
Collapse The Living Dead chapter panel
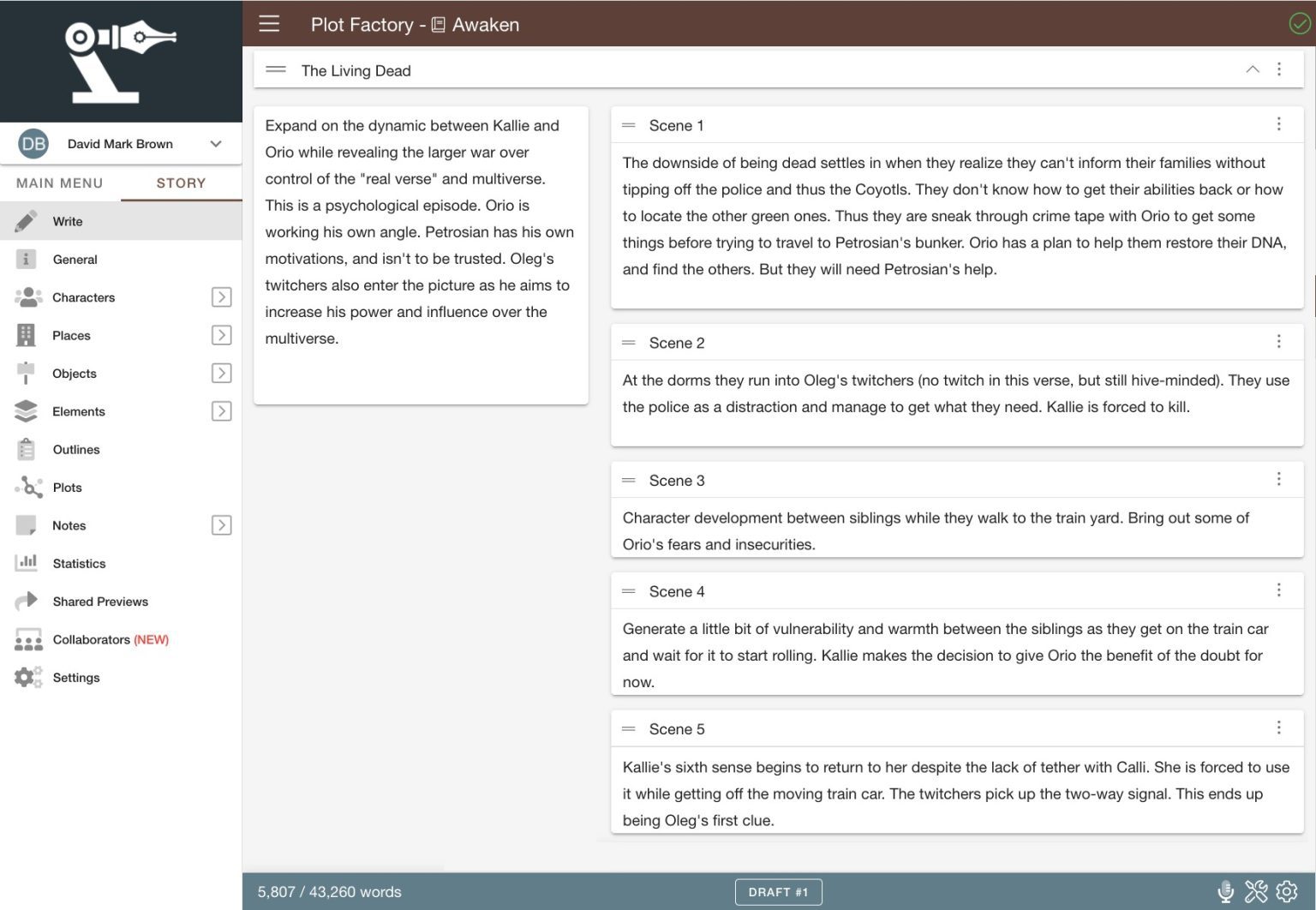(1253, 69)
